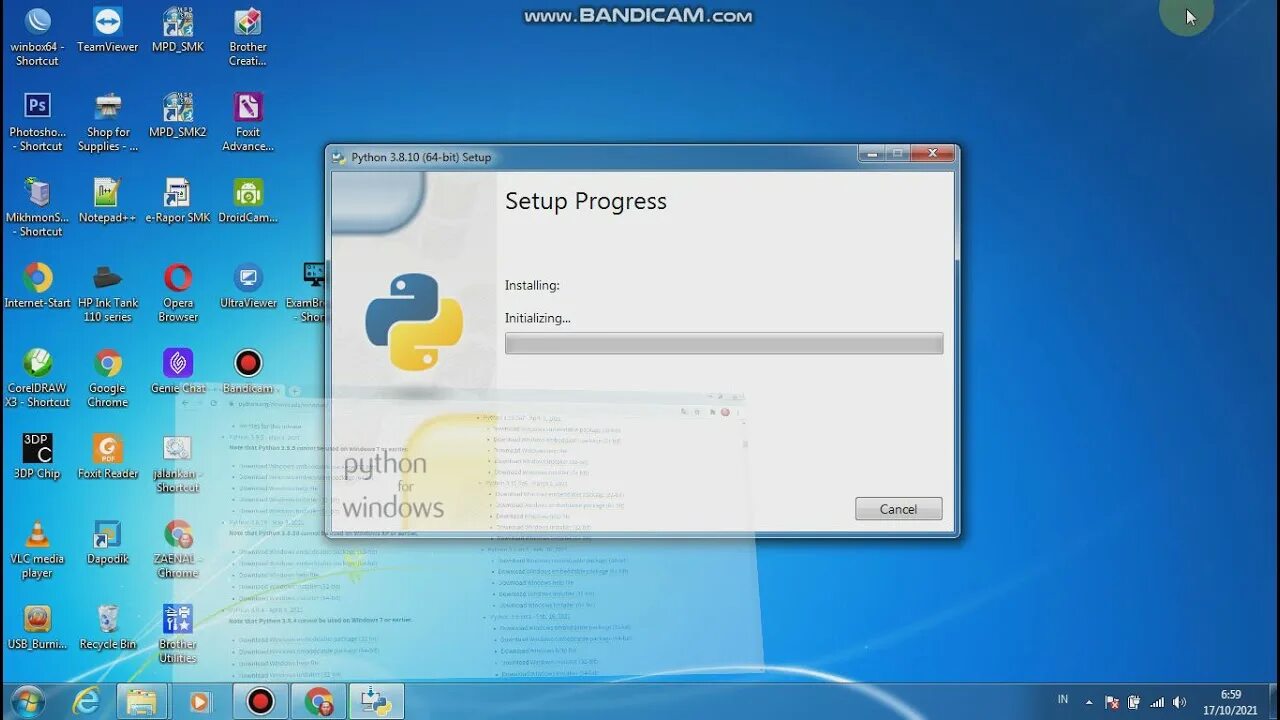Open the UltraViewer shortcut
Viewport: 1280px width, 720px height.
[x=247, y=280]
